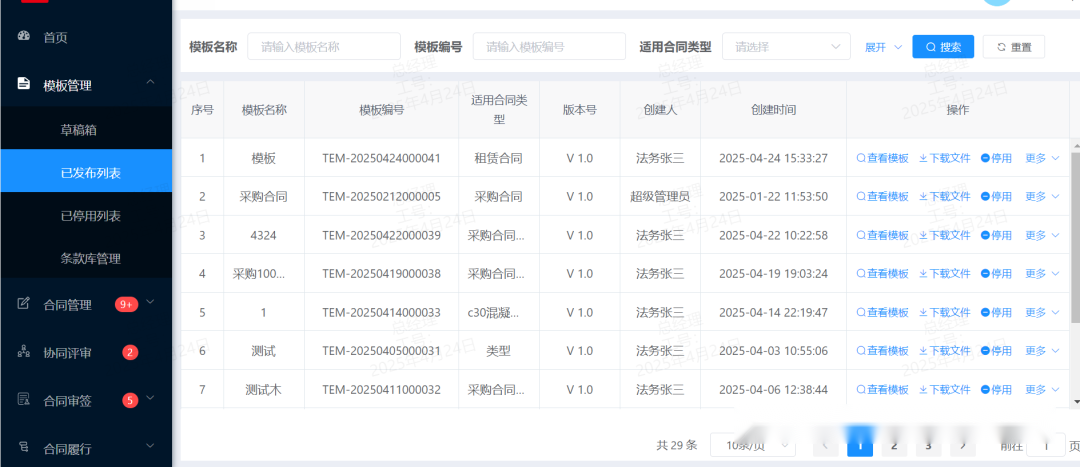
Task: Click the 模板管理 document icon
Action: click(x=23, y=85)
